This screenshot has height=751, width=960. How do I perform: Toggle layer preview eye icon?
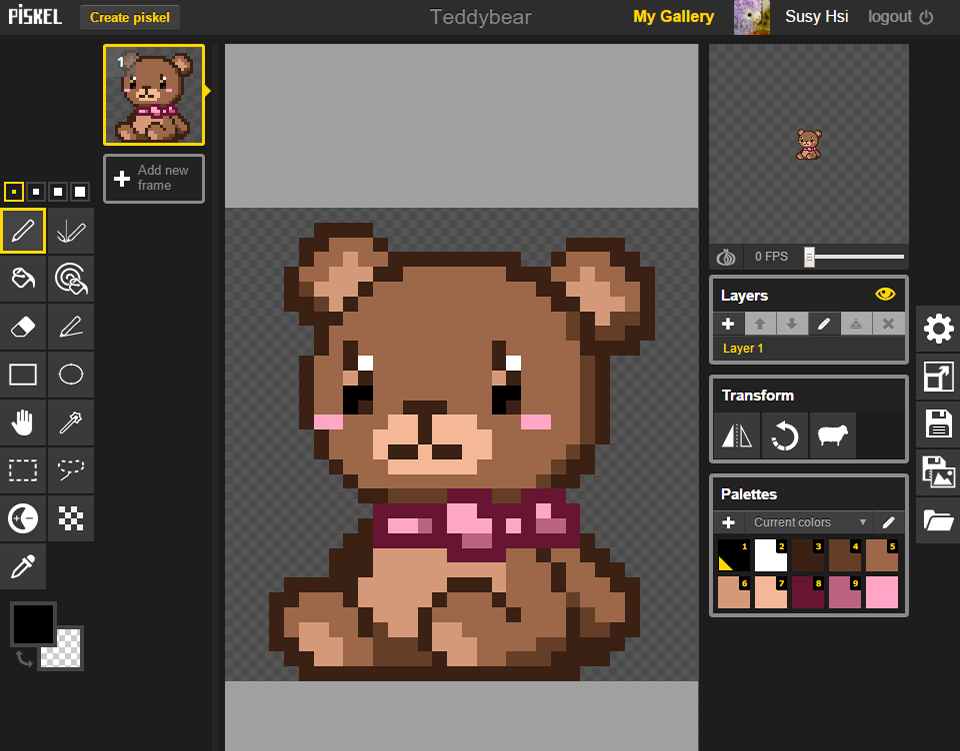885,294
